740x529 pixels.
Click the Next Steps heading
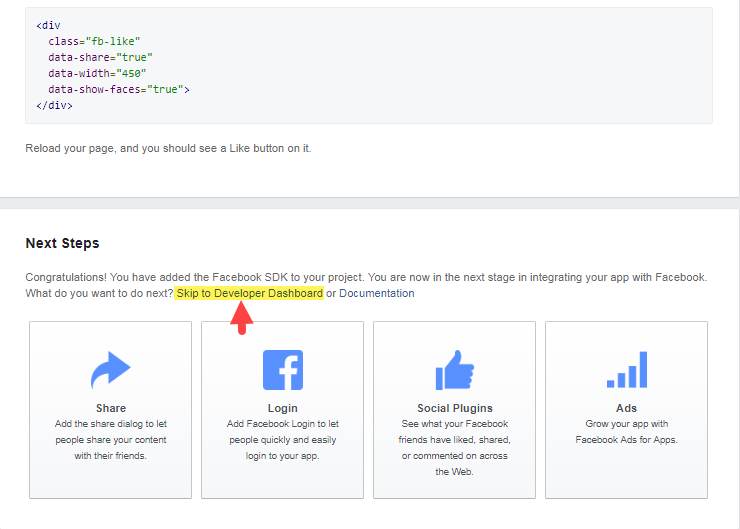pos(62,243)
